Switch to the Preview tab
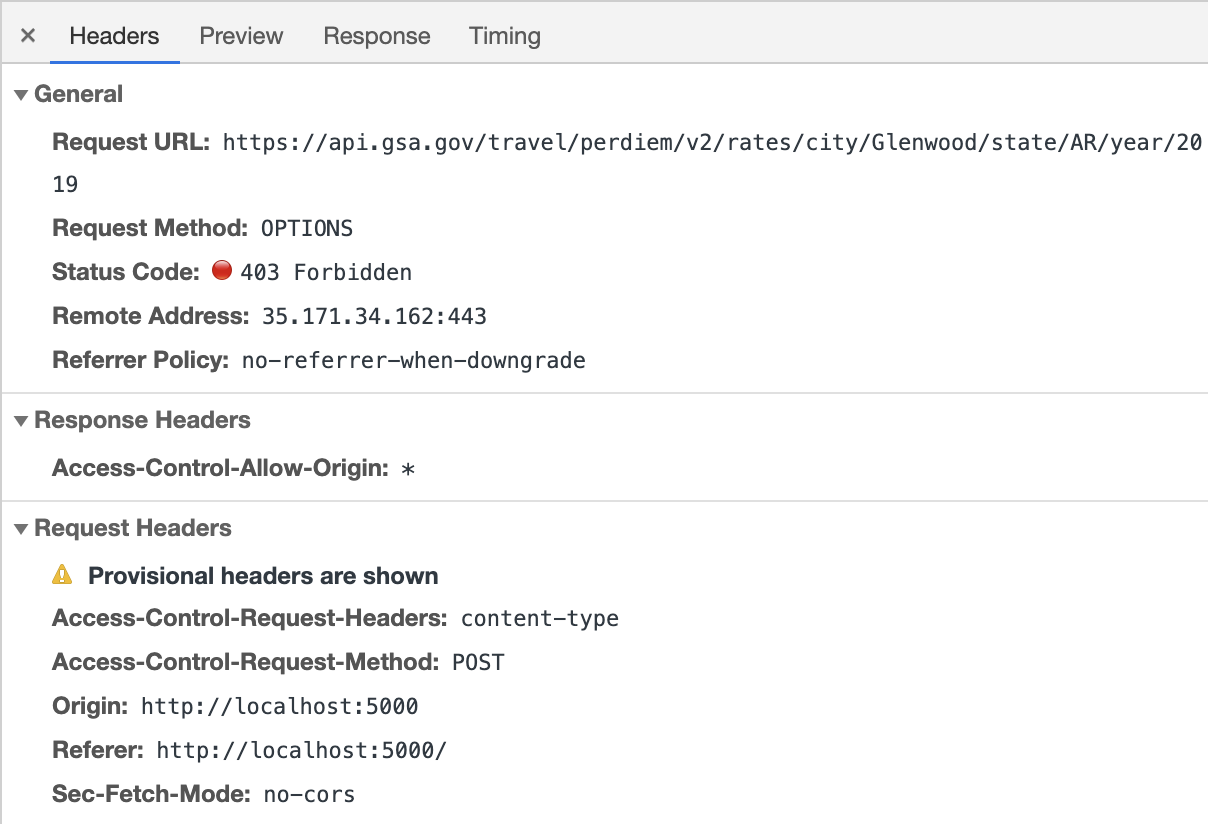Viewport: 1208px width, 824px height. [241, 36]
